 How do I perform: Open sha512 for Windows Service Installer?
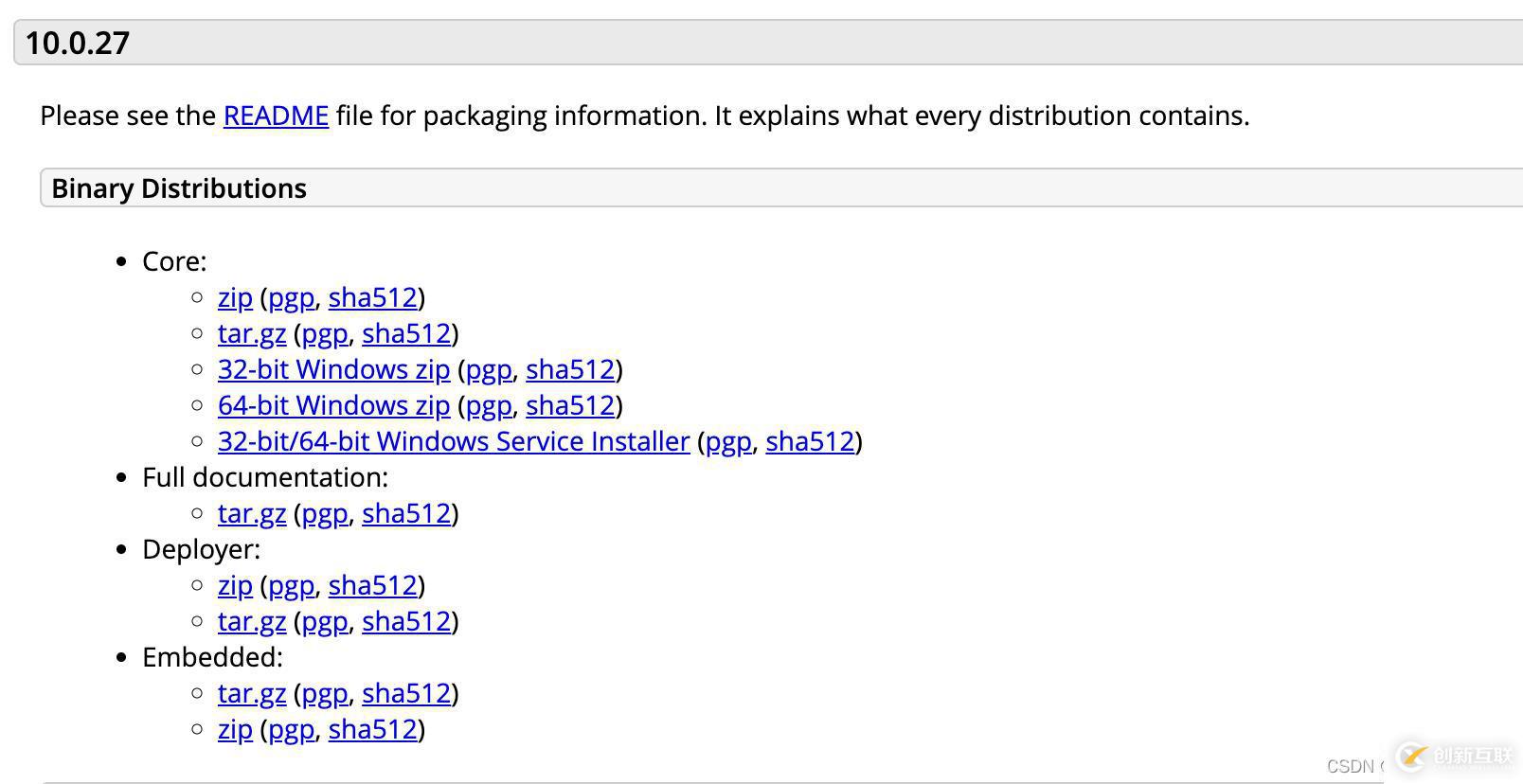click(x=810, y=441)
